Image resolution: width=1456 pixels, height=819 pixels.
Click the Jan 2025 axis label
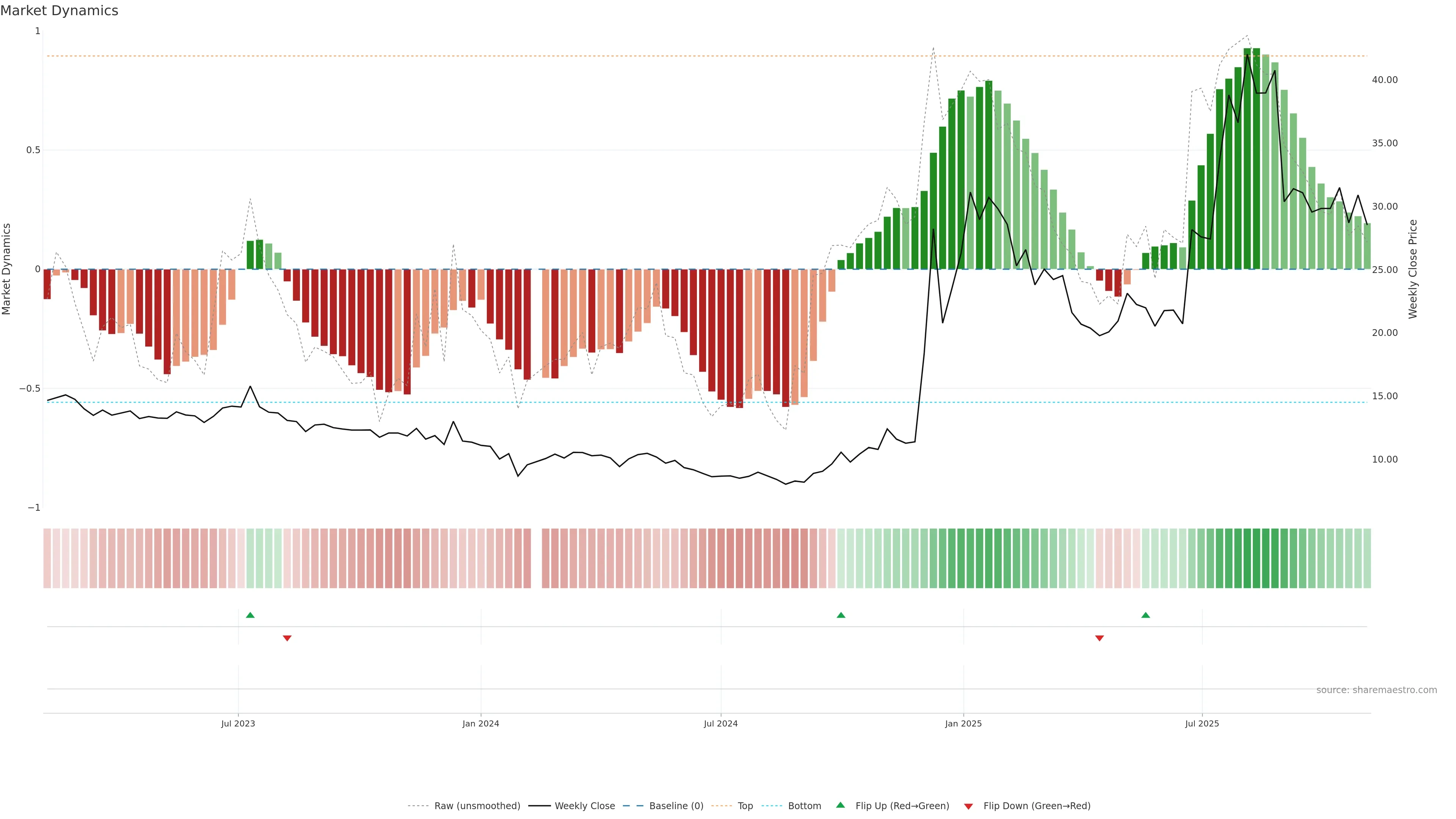click(x=963, y=723)
